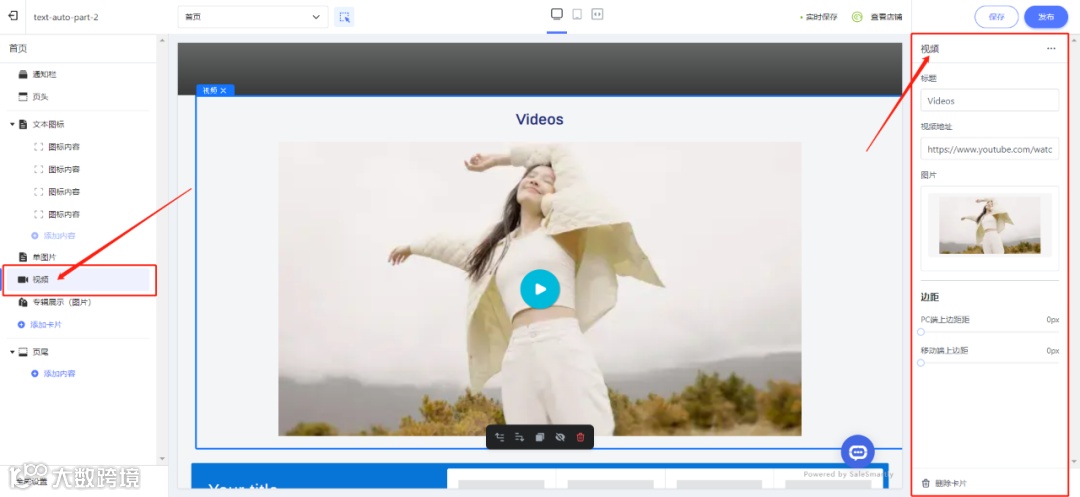Adjust the 移动端上边距 slider handle

pos(921,363)
